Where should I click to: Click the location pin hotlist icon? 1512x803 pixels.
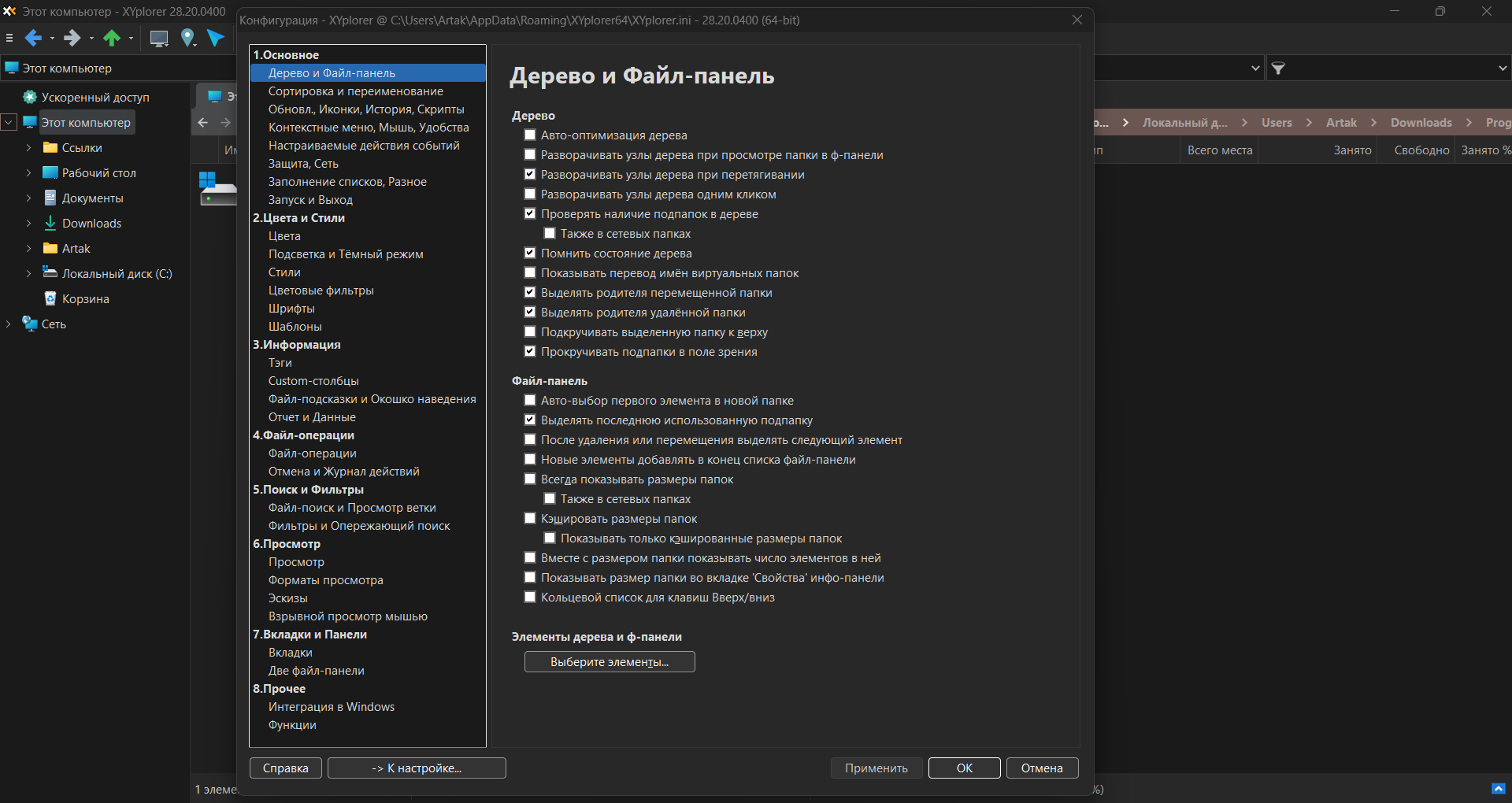point(187,38)
